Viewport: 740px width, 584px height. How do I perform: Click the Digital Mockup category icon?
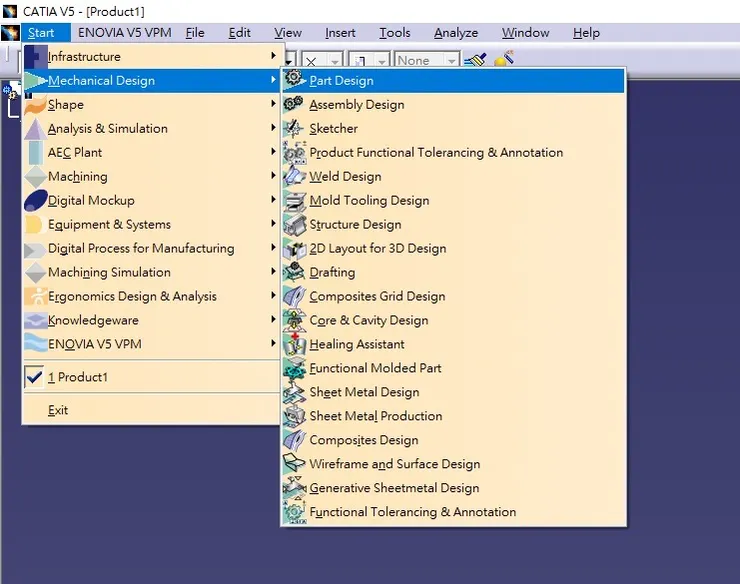point(35,200)
